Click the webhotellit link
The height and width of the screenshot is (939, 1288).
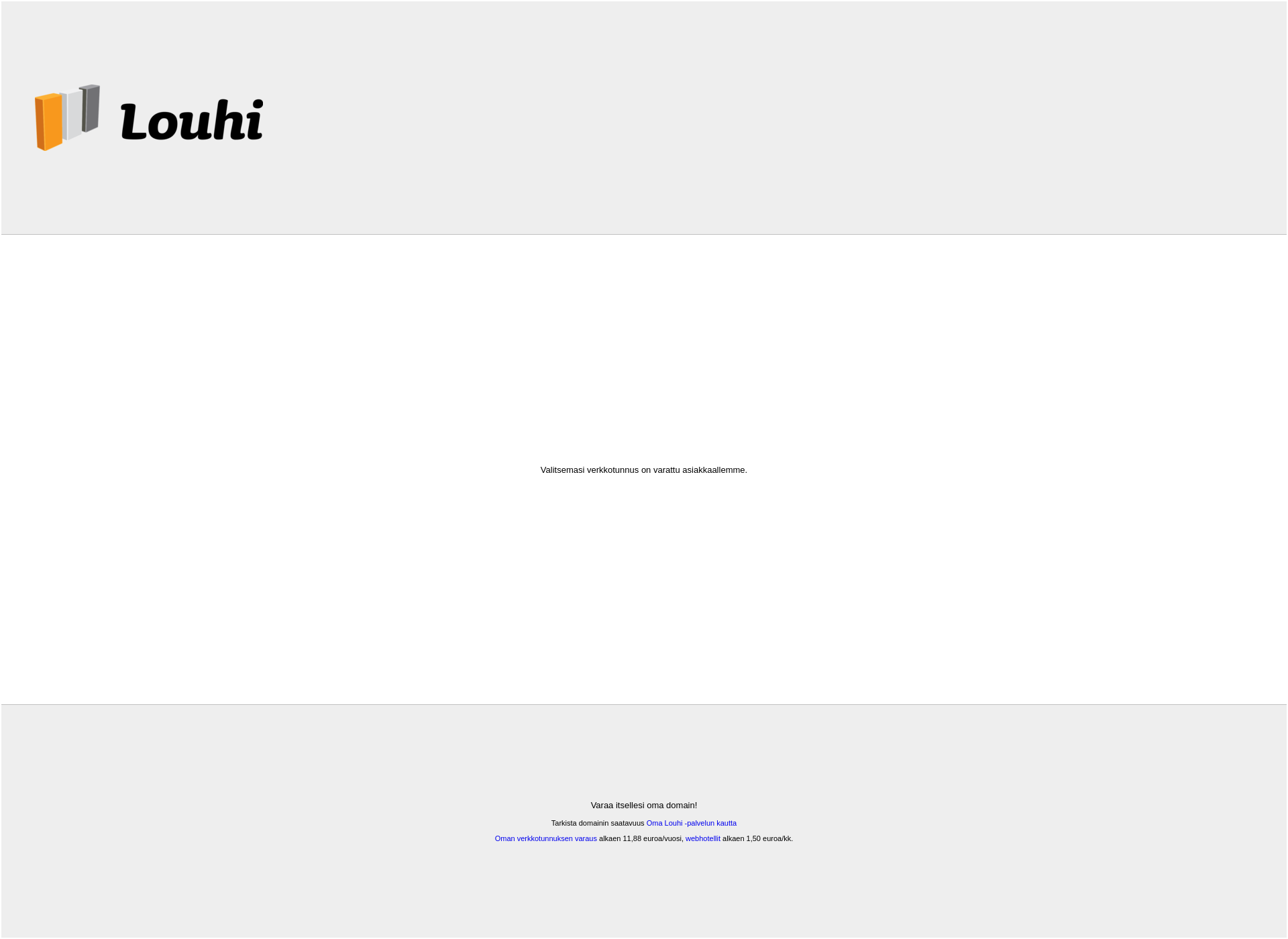703,838
